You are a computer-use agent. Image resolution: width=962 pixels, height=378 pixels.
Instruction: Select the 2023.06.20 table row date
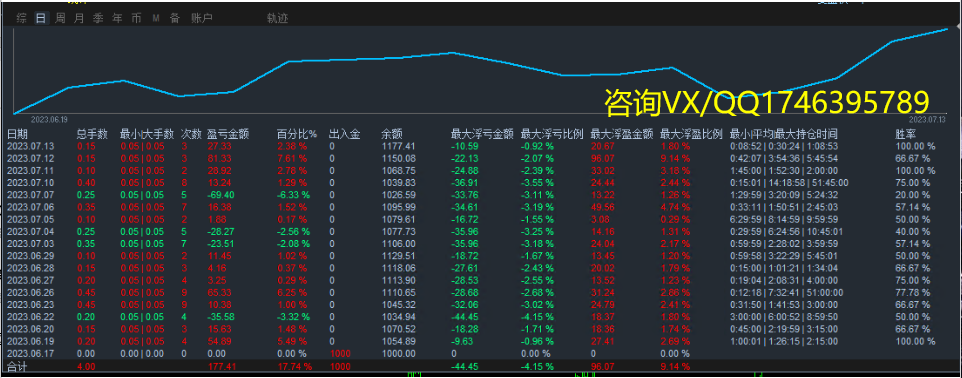[31, 329]
